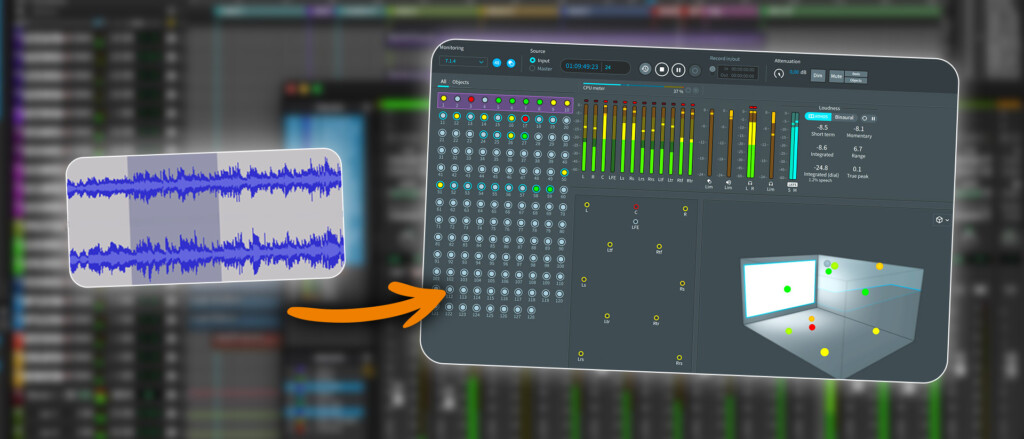The image size is (1024, 439).
Task: Click the reset loudness measurement icon
Action: pyautogui.click(x=865, y=118)
